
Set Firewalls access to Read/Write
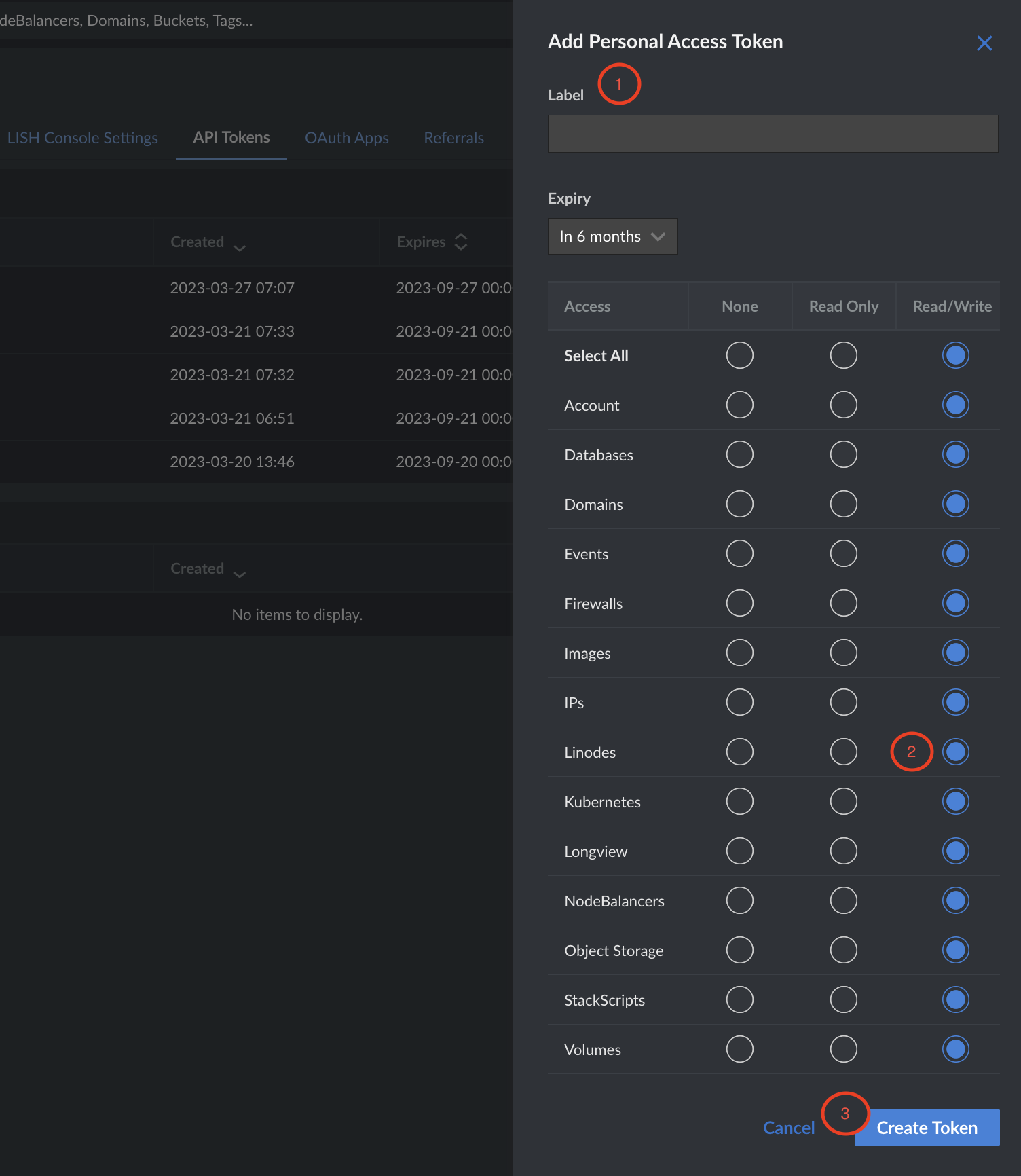[x=955, y=603]
